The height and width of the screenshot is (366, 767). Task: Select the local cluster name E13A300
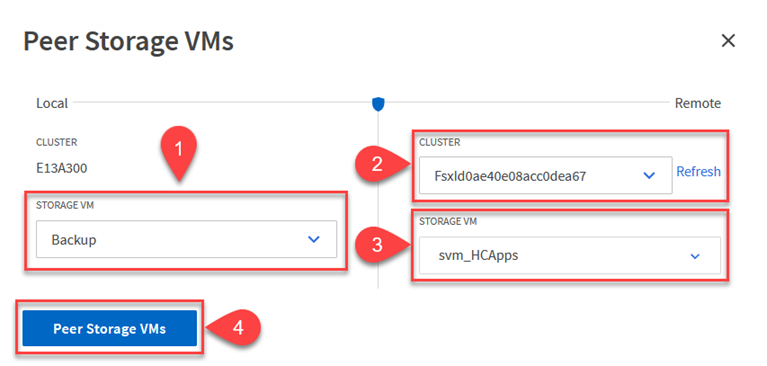click(62, 169)
